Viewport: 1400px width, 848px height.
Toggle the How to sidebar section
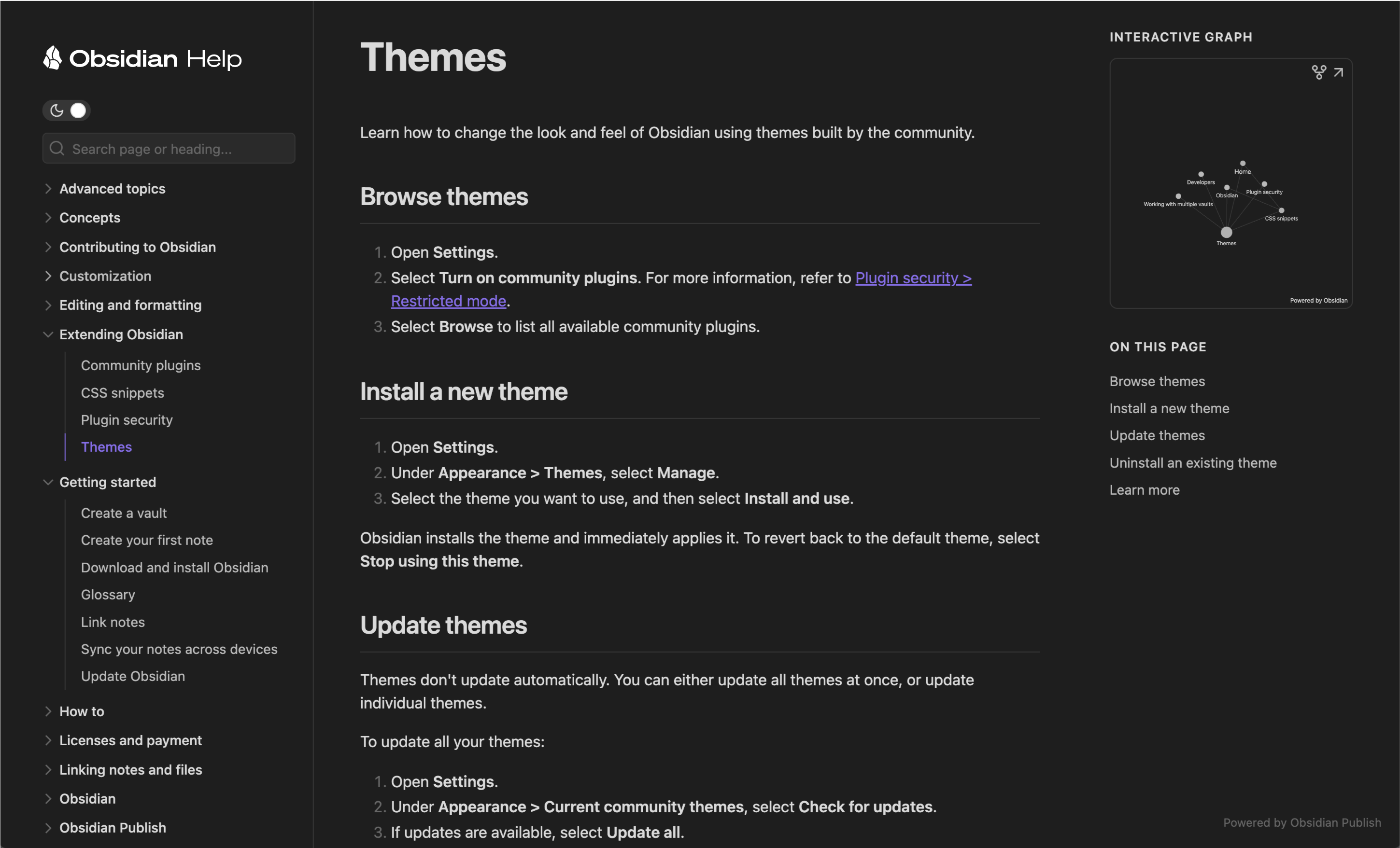coord(47,711)
